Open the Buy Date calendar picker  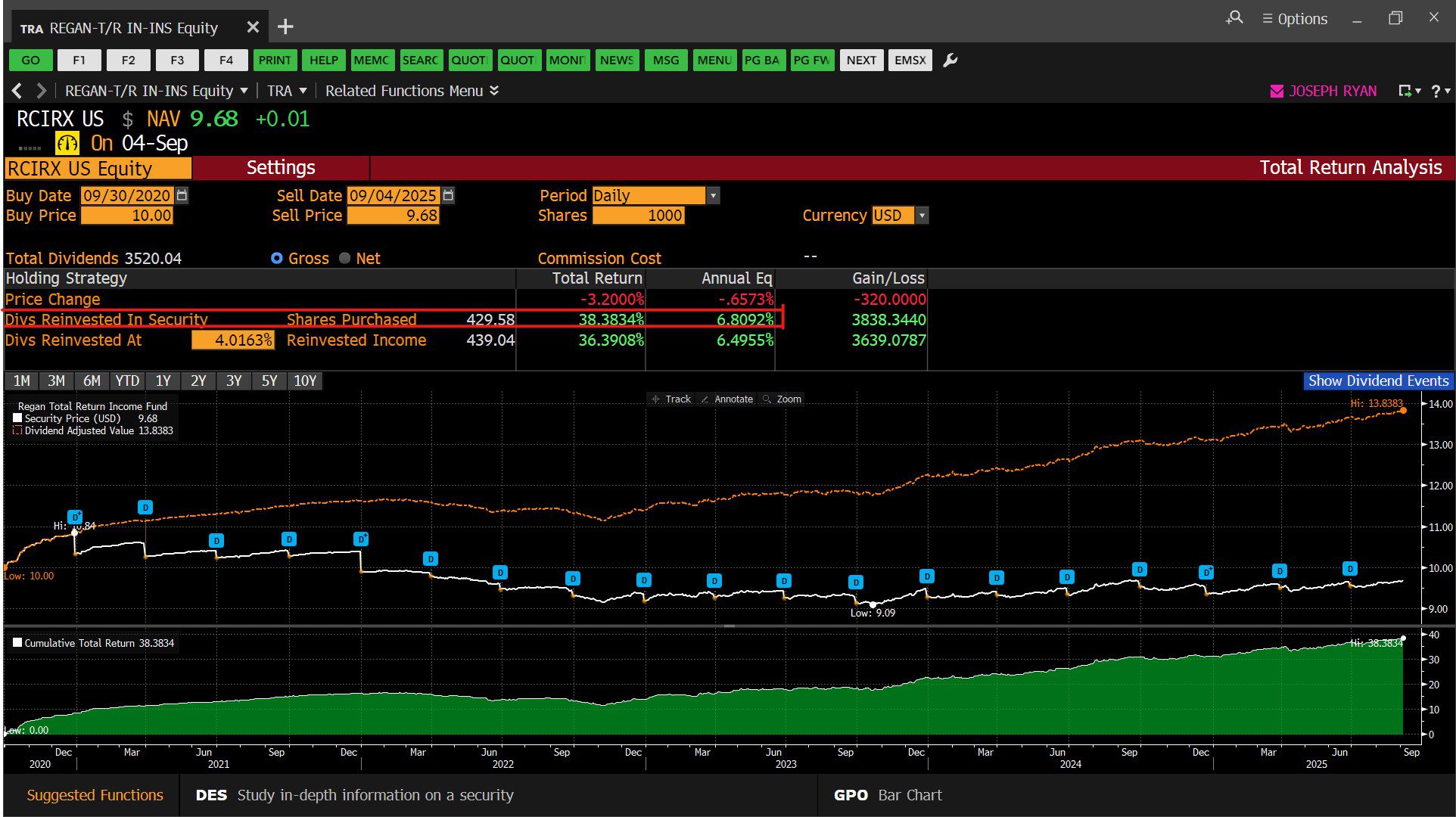click(182, 195)
